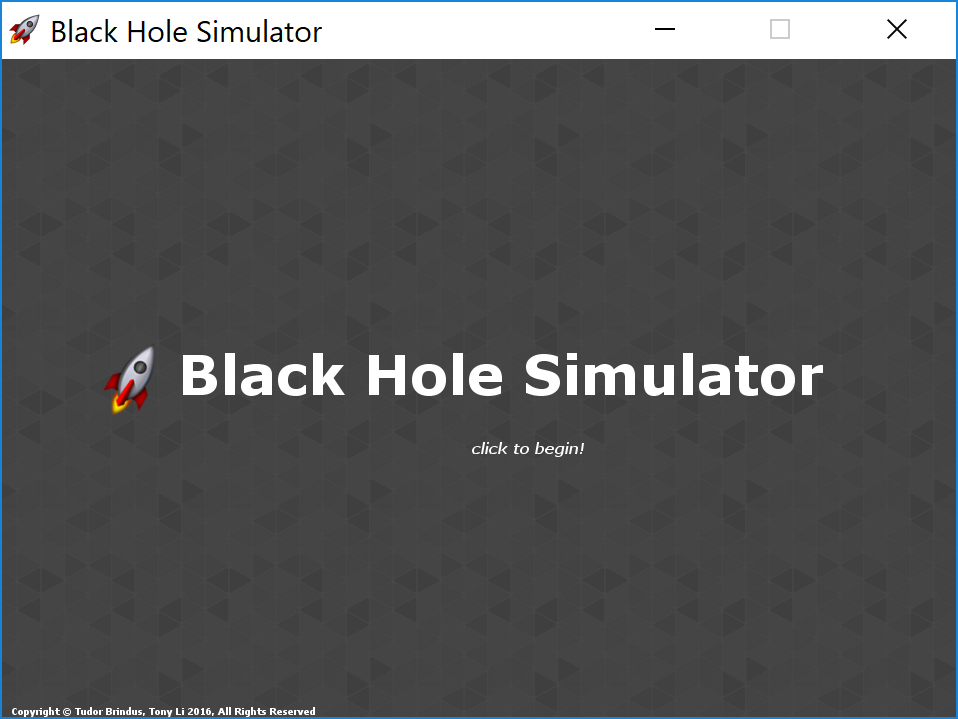This screenshot has height=719, width=958.
Task: Click the large "Black Hole Simulator" heading
Action: click(502, 375)
